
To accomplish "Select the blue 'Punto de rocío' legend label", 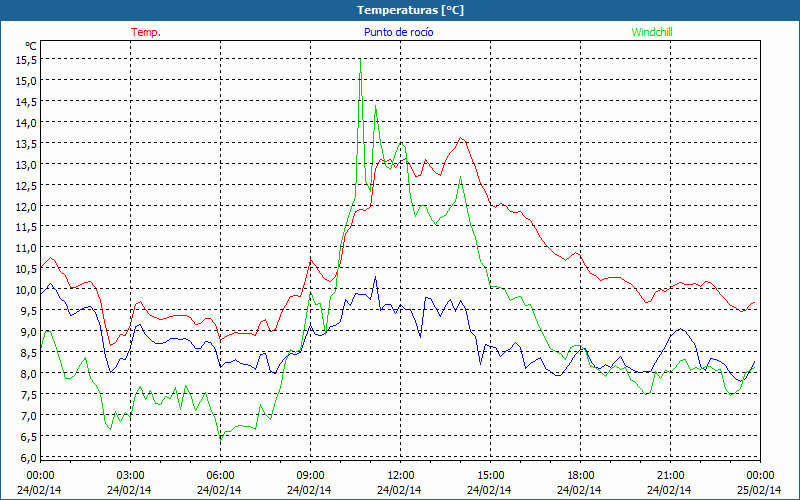I will [398, 32].
